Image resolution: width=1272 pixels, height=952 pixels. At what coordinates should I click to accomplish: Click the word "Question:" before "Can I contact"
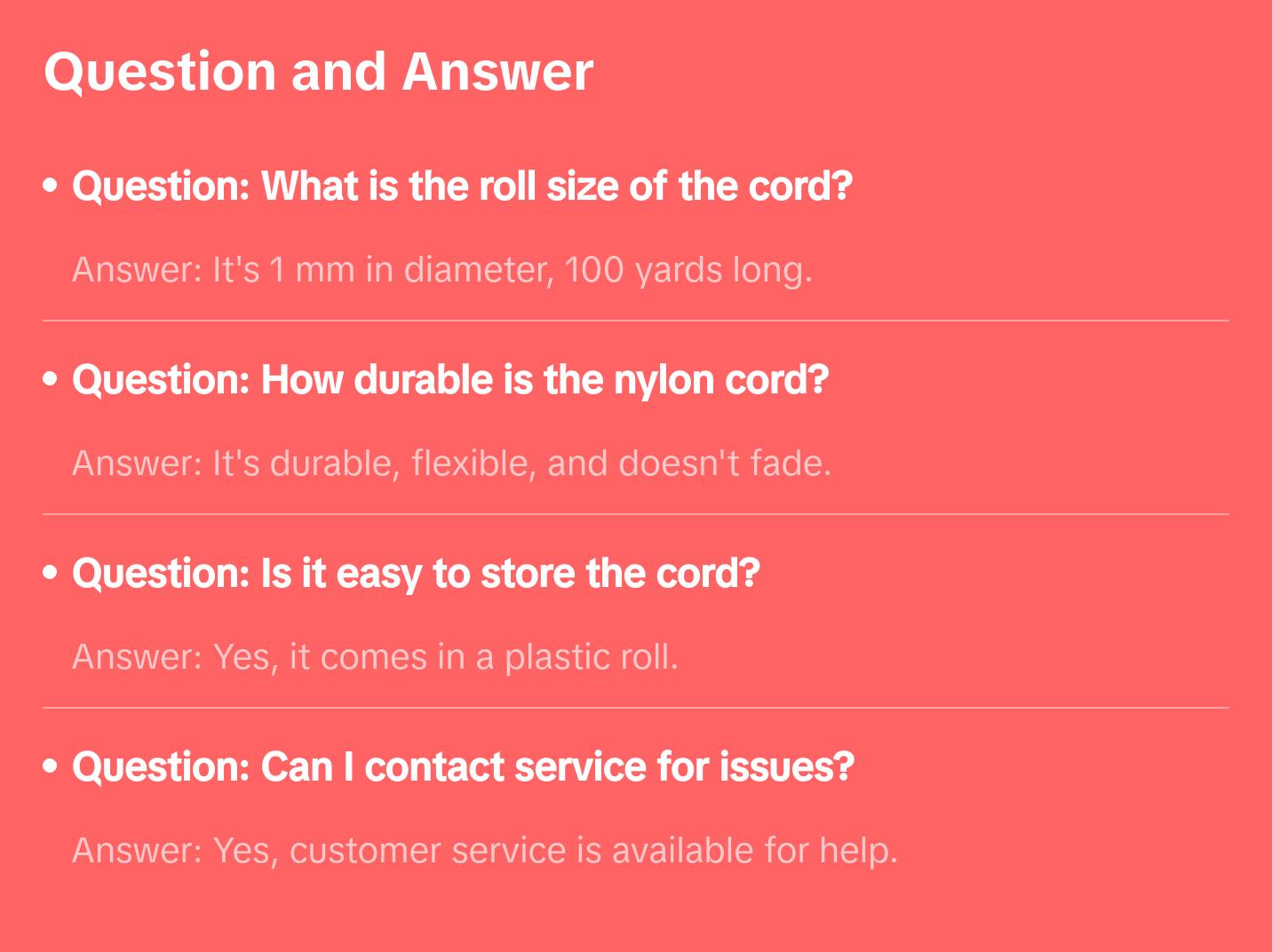pyautogui.click(x=161, y=767)
